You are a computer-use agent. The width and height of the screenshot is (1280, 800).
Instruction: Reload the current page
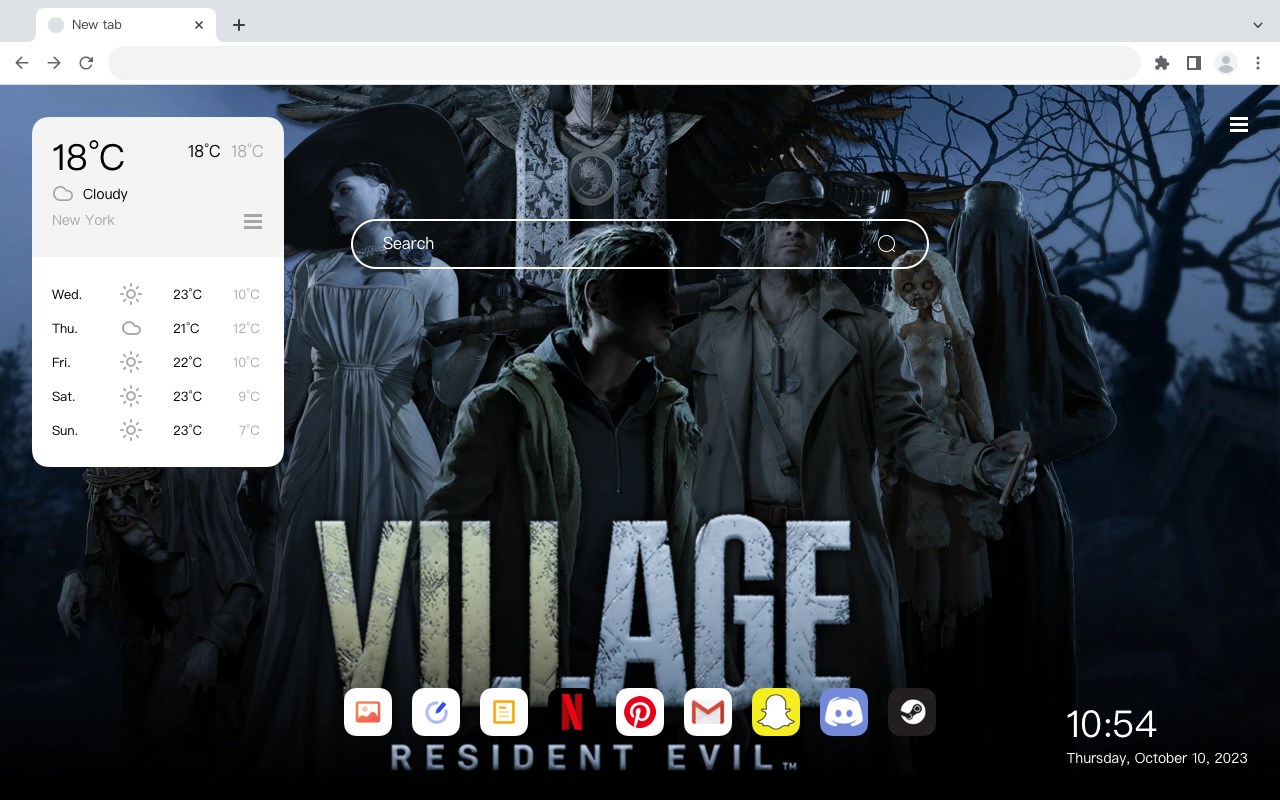86,63
